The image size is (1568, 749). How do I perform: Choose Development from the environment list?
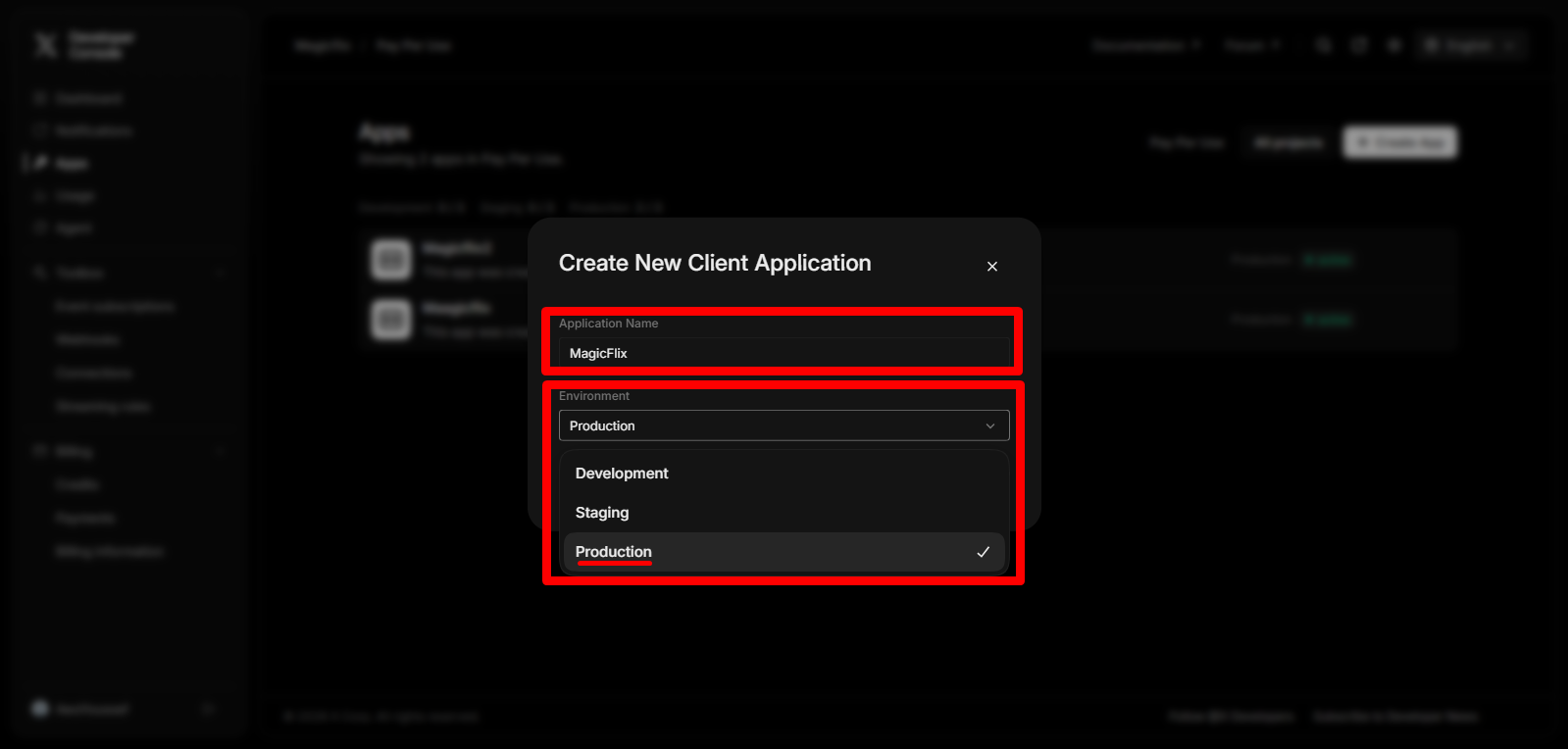[784, 474]
